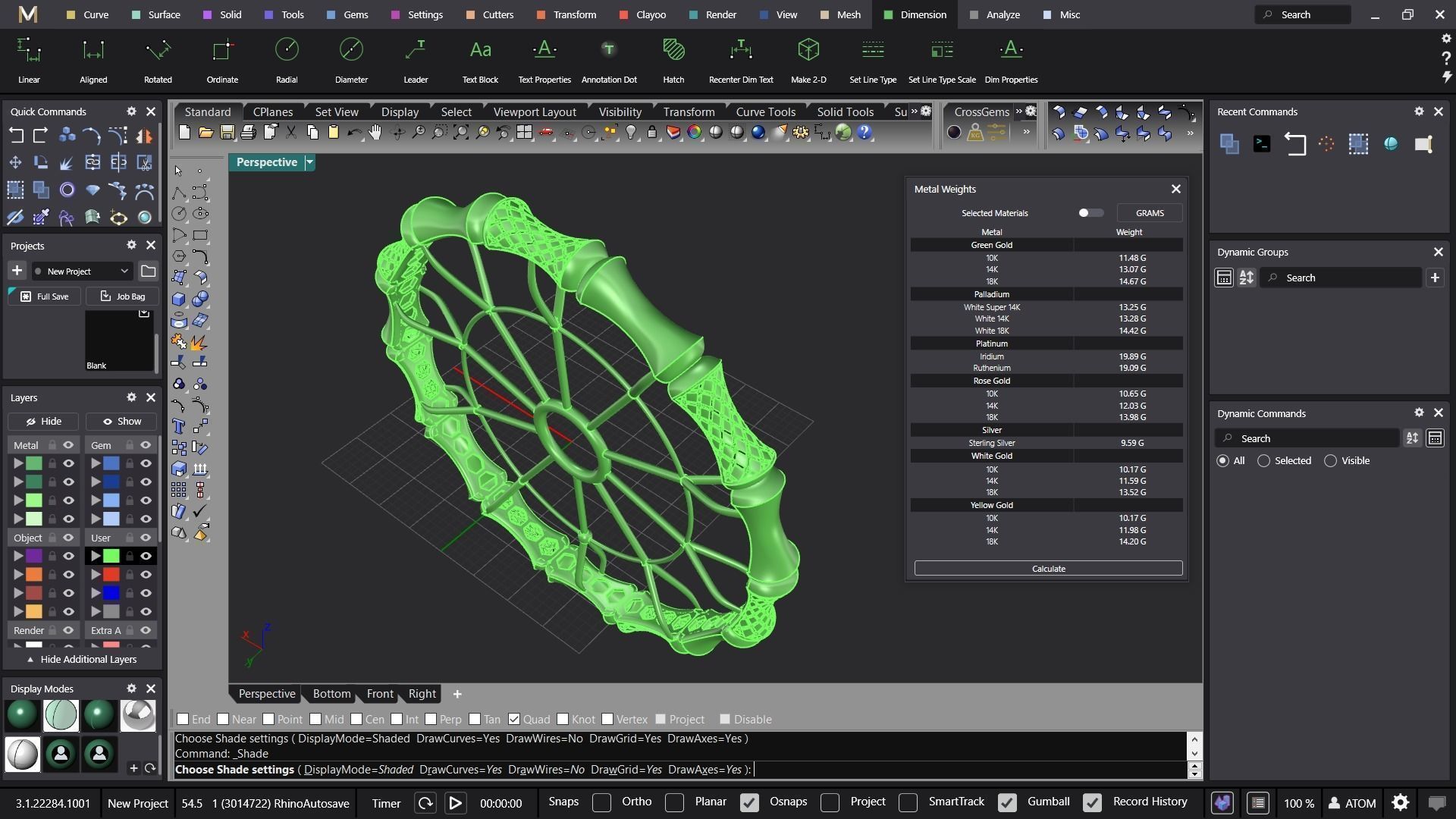Switch to the Analyze menu tab
This screenshot has height=819, width=1456.
coord(995,14)
